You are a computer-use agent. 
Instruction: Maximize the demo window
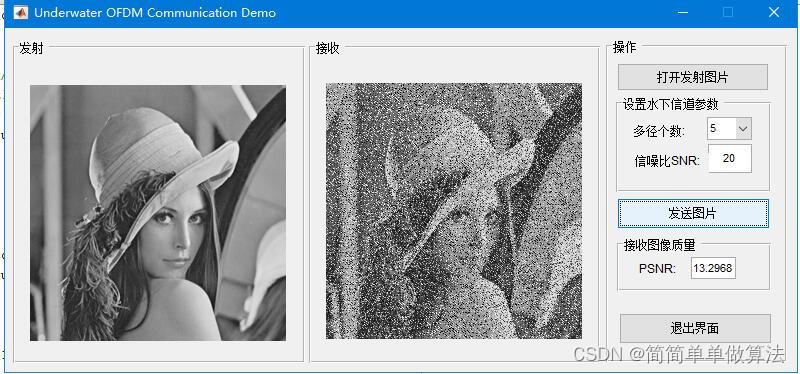[728, 12]
